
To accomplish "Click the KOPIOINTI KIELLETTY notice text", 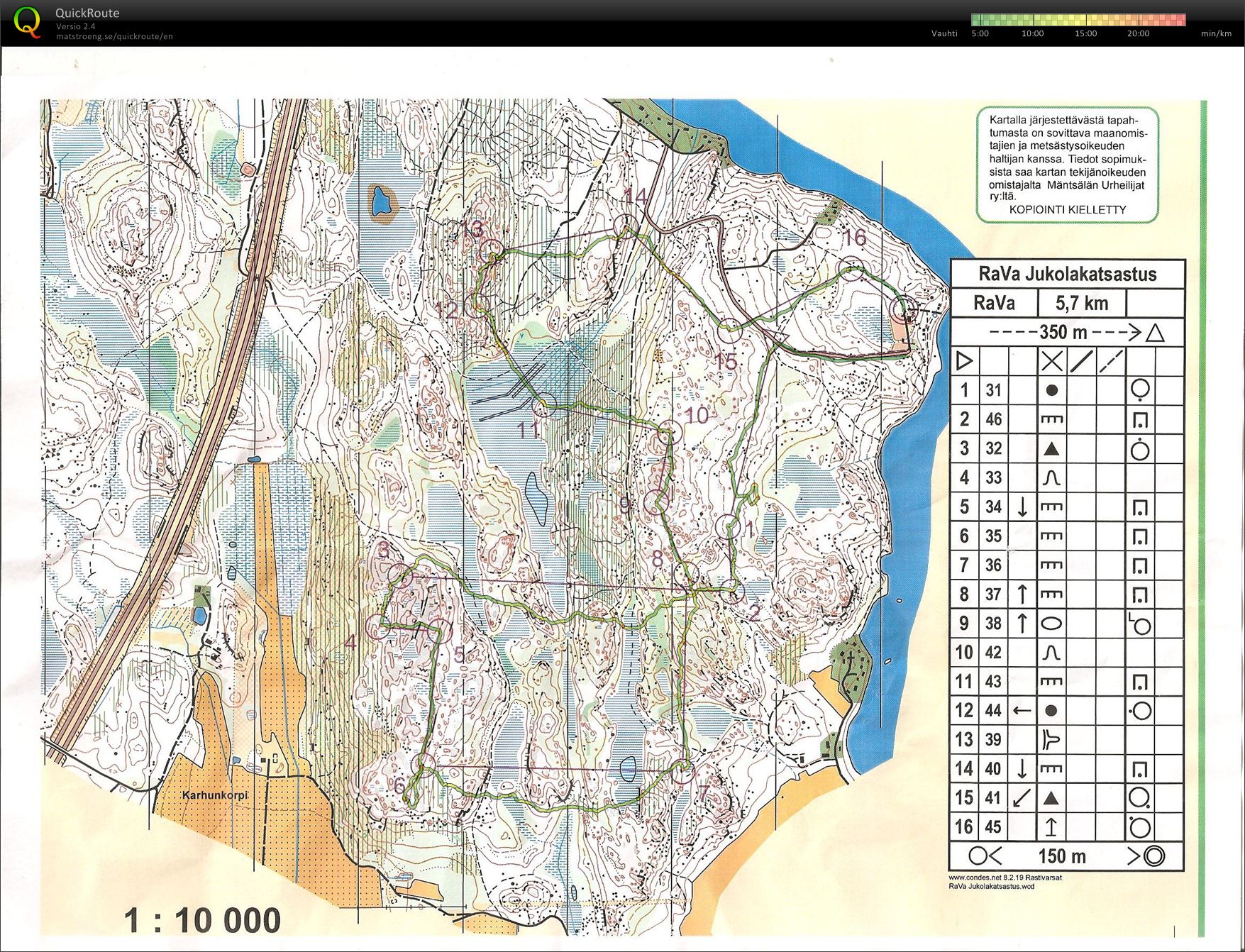I will [1067, 209].
